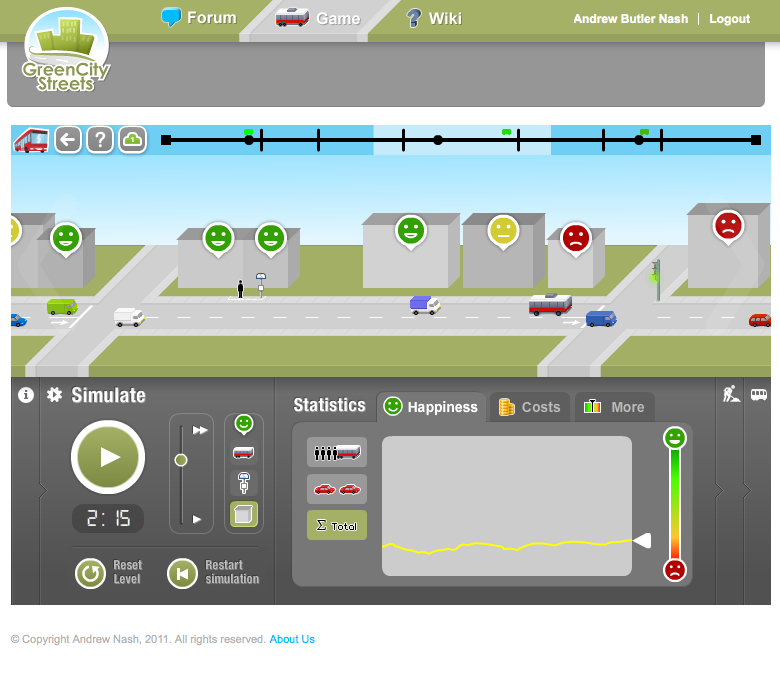Click the info icon beside Simulate
The width and height of the screenshot is (780, 677).
point(26,395)
